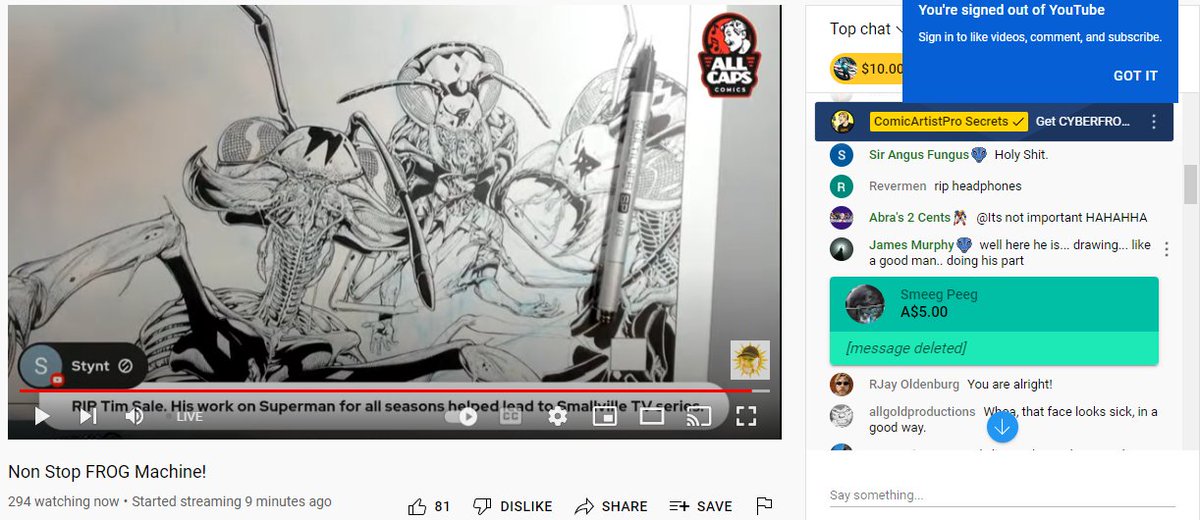This screenshot has height=520, width=1200.
Task: Click allgoldproductions avatar
Action: pos(842,415)
